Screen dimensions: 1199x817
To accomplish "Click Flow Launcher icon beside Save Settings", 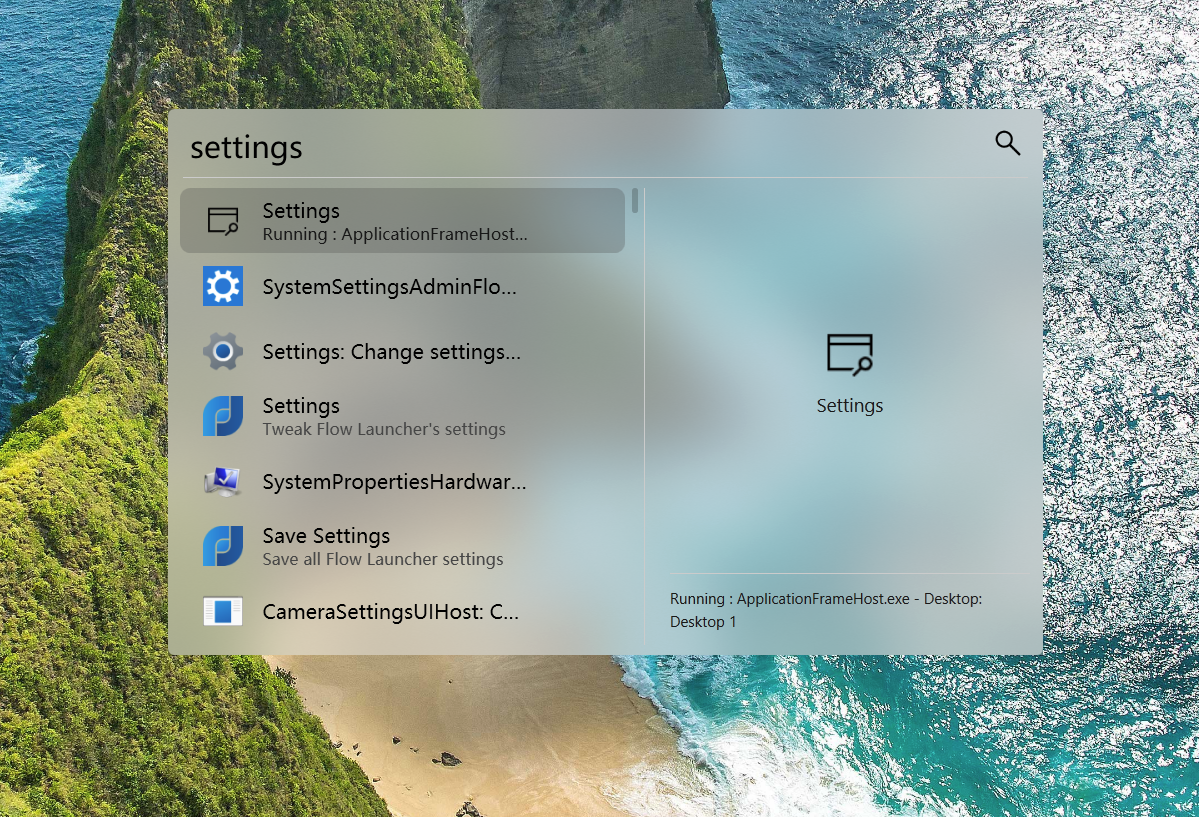I will [x=223, y=546].
